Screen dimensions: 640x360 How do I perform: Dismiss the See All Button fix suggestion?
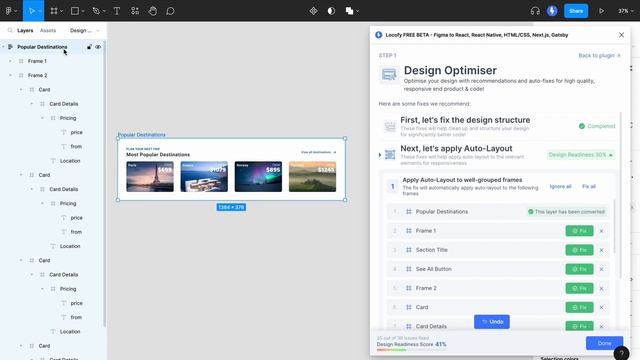point(601,269)
